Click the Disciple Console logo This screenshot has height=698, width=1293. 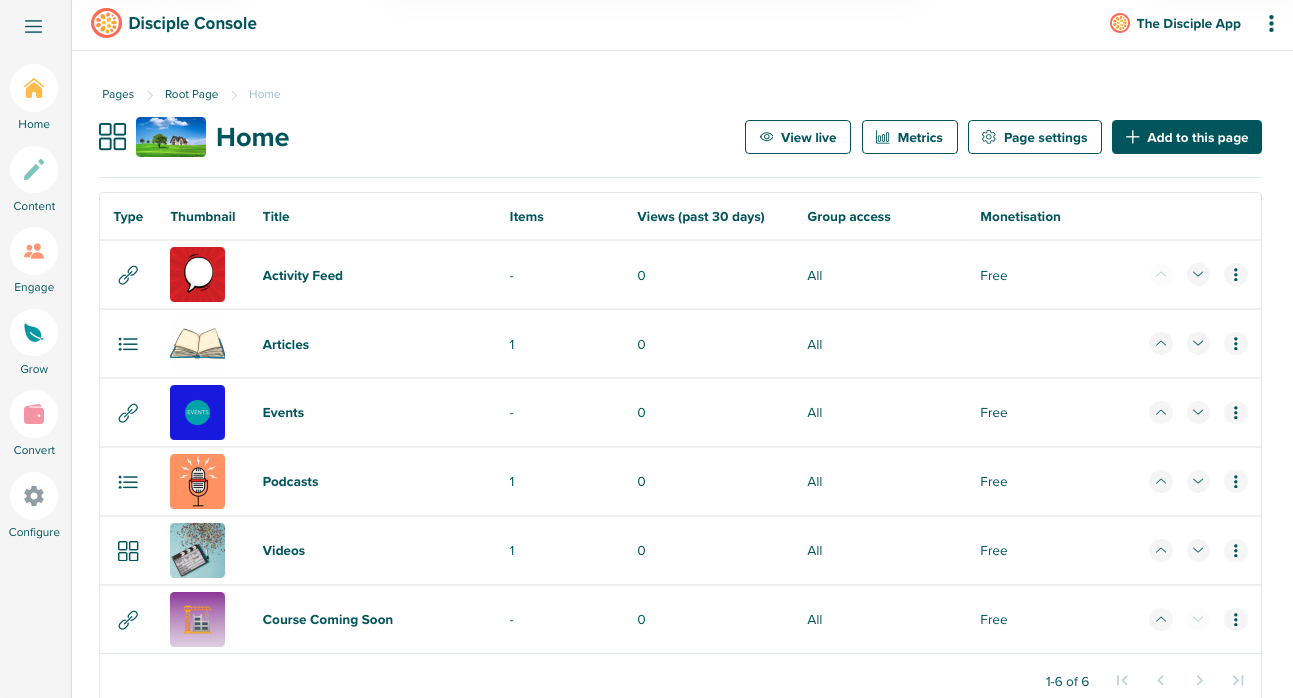105,22
